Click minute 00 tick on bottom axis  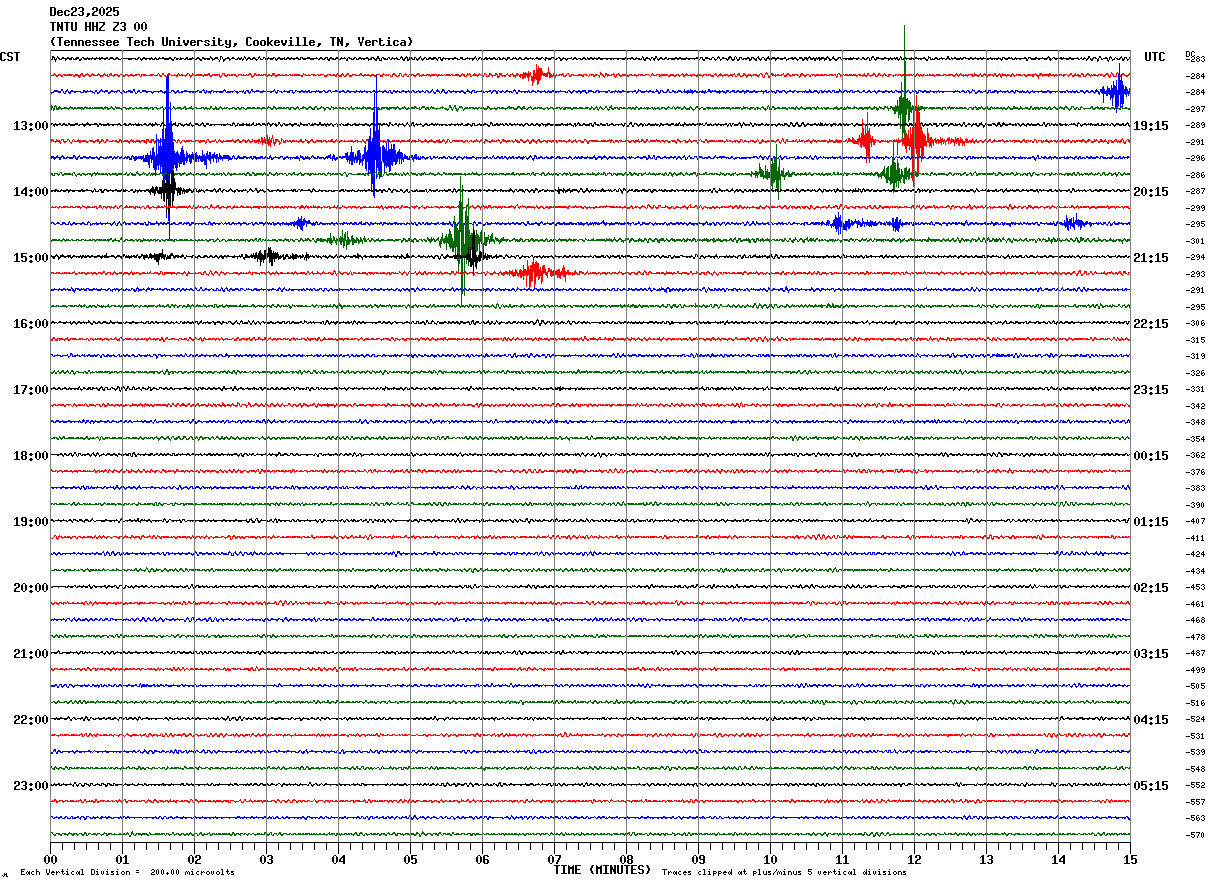(x=50, y=859)
